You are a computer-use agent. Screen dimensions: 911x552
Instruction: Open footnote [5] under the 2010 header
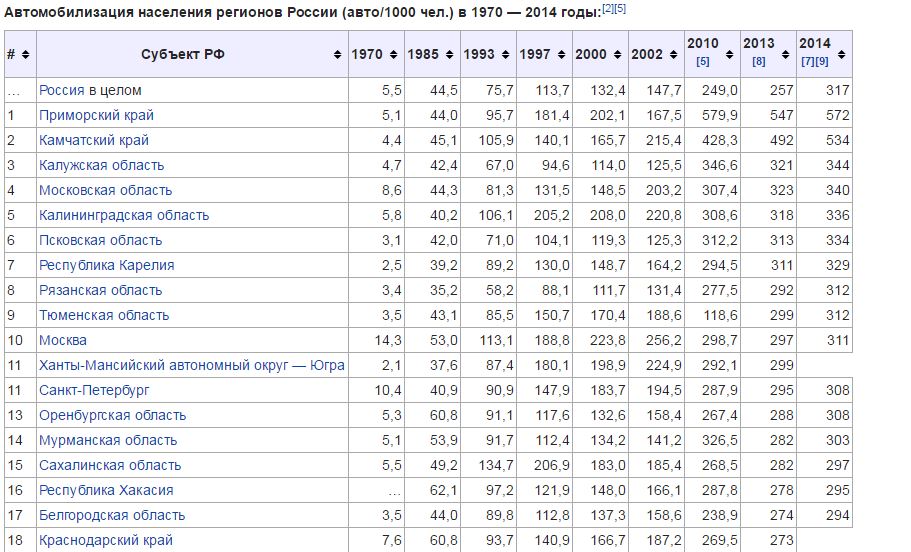(702, 62)
